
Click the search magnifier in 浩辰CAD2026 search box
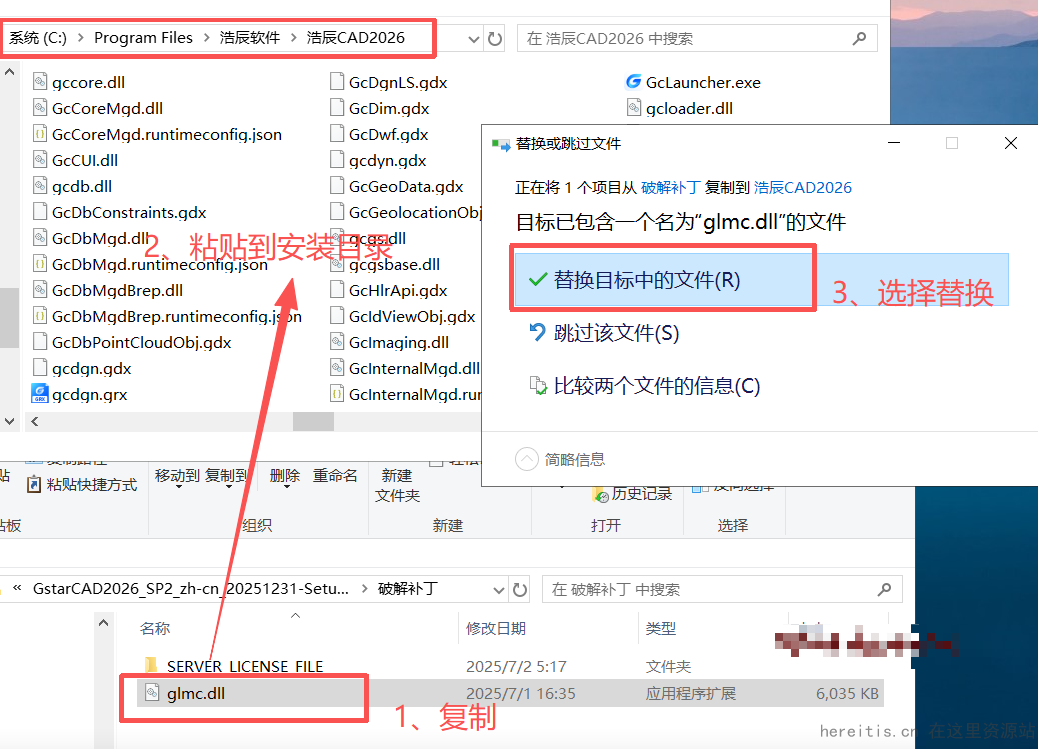pyautogui.click(x=859, y=38)
